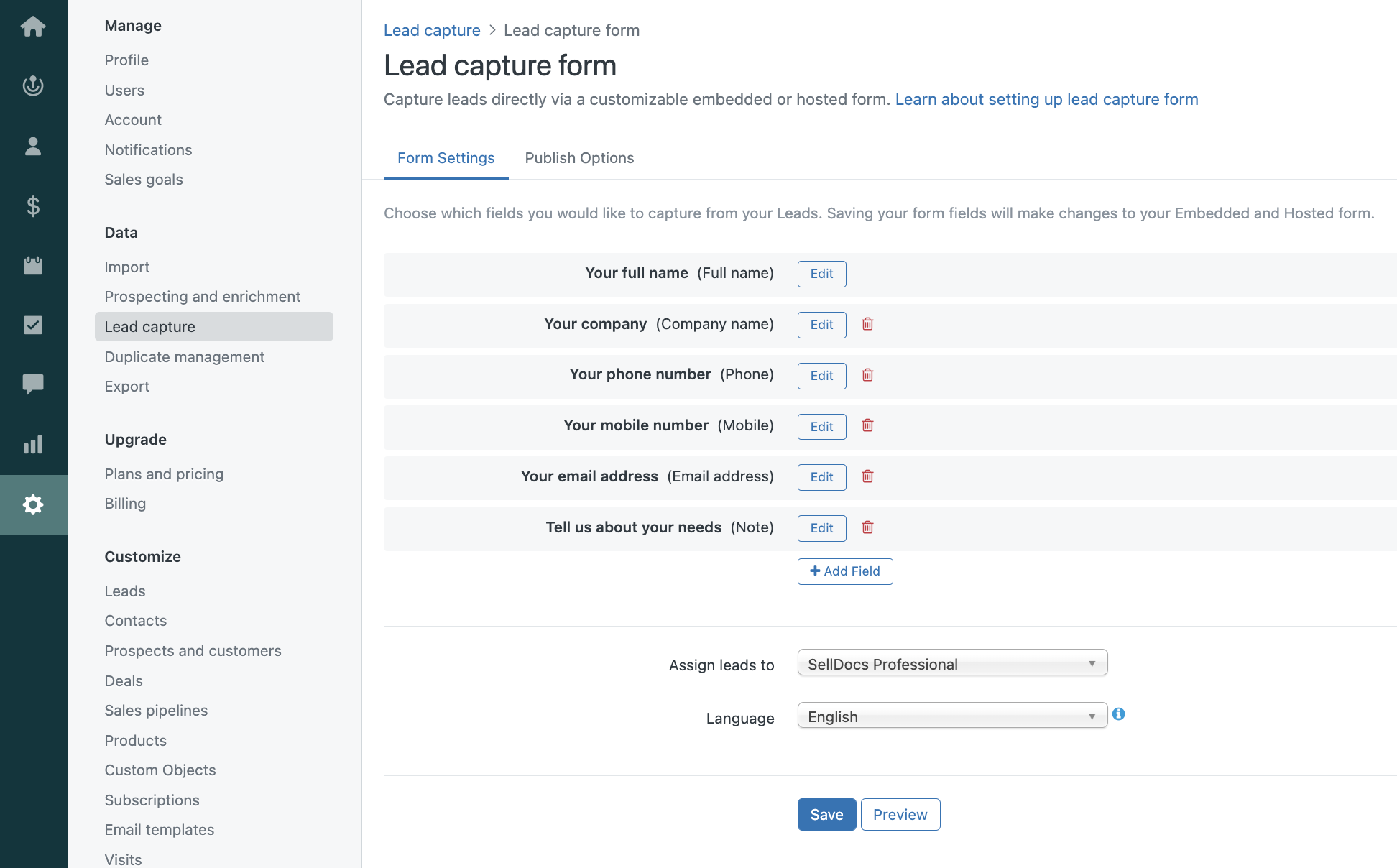Add a new field to the form

pyautogui.click(x=845, y=571)
